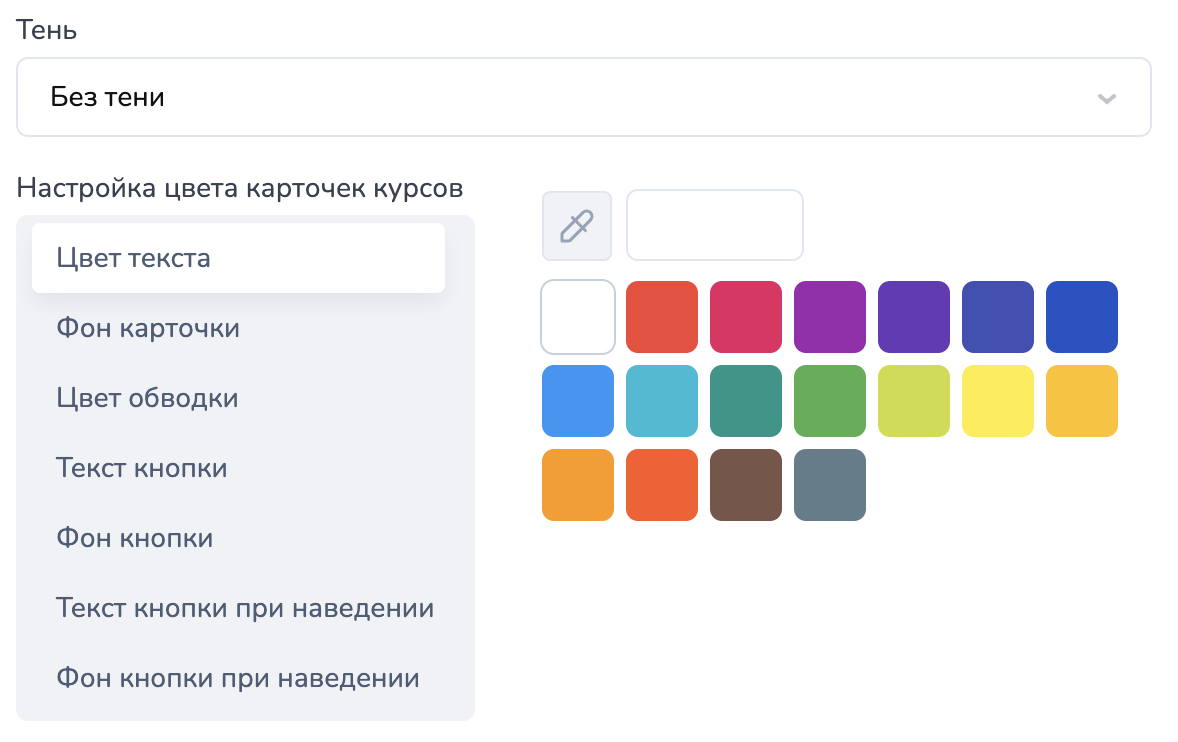Choose the pink crimson swatch
This screenshot has width=1178, height=742.
pos(746,317)
